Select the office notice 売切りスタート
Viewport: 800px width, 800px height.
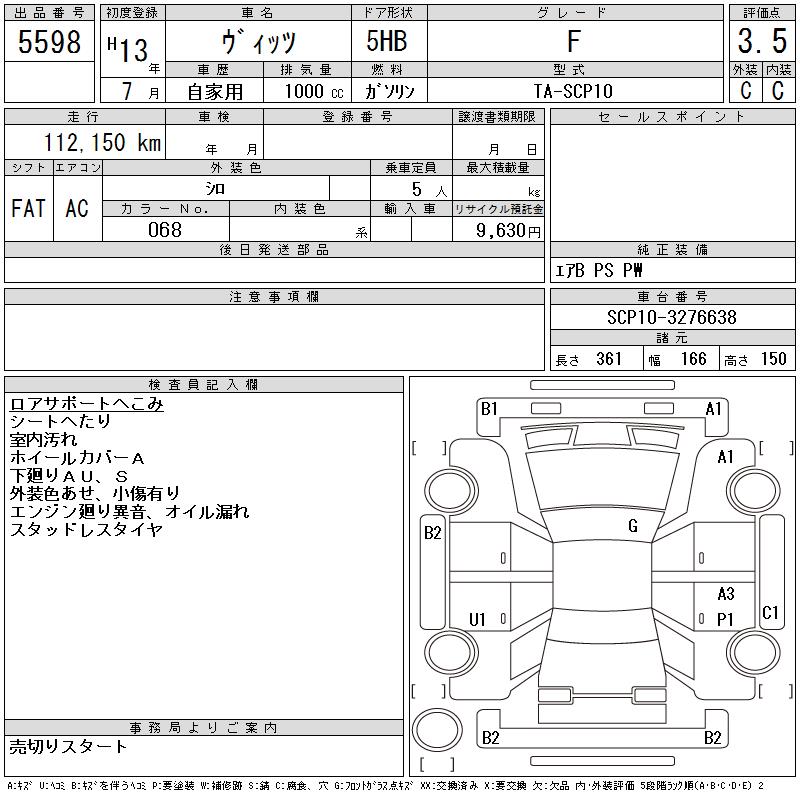click(x=68, y=747)
